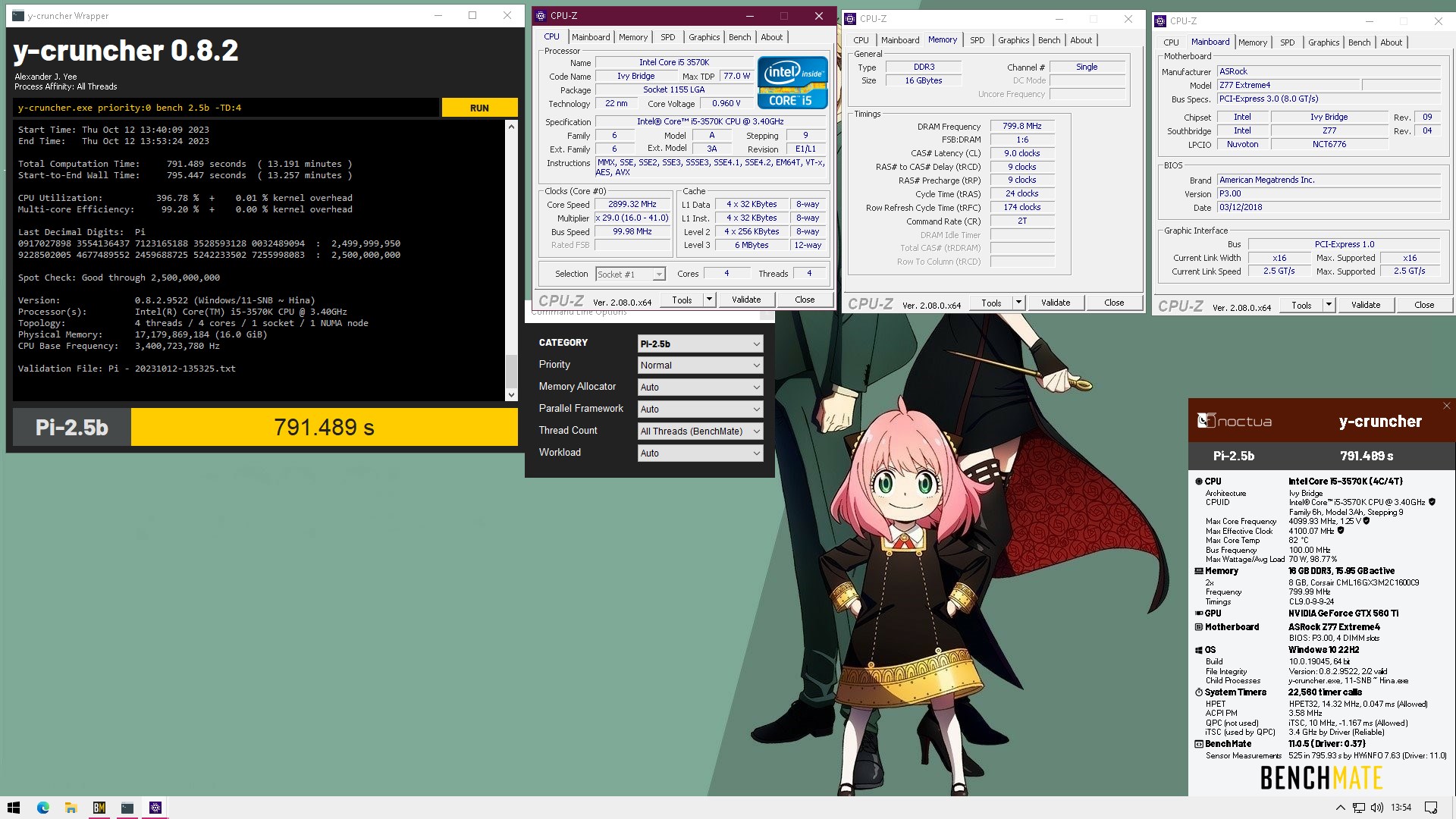Click Tools button in first CPU-Z window
Screen dimensions: 1456x819
point(682,300)
